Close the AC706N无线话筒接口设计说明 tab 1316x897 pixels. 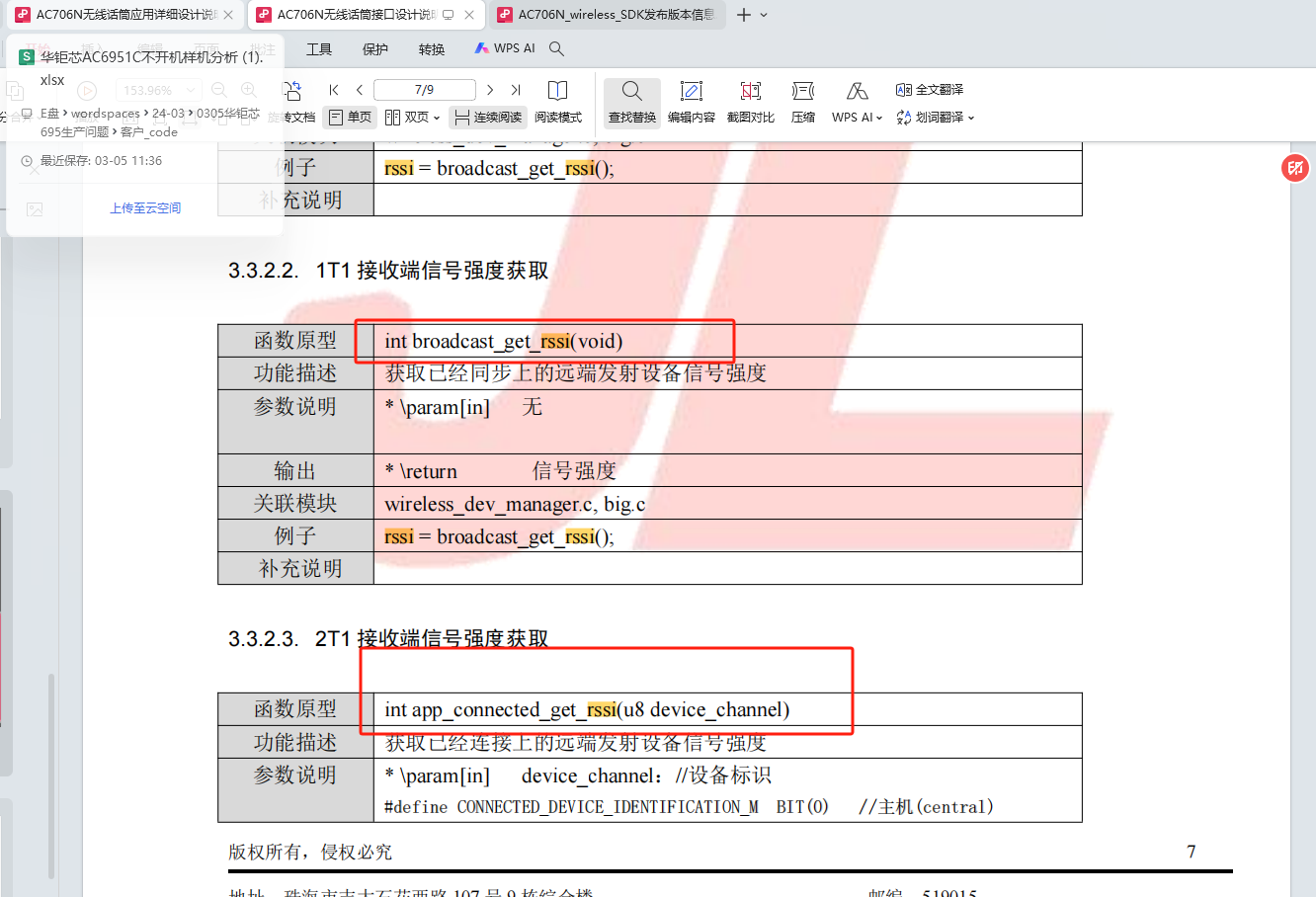469,15
